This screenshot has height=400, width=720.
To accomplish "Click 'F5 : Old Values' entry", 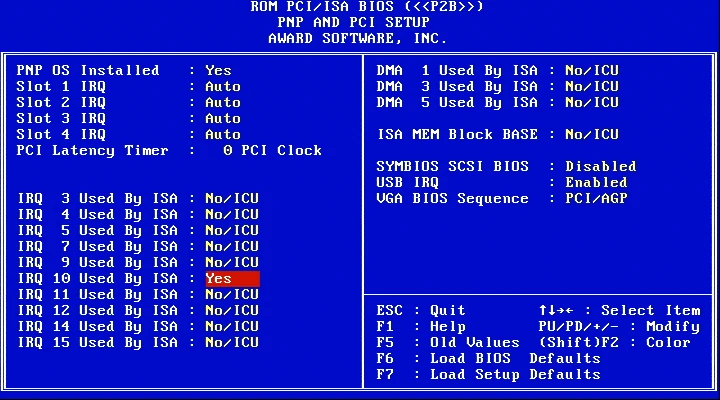I will 448,343.
